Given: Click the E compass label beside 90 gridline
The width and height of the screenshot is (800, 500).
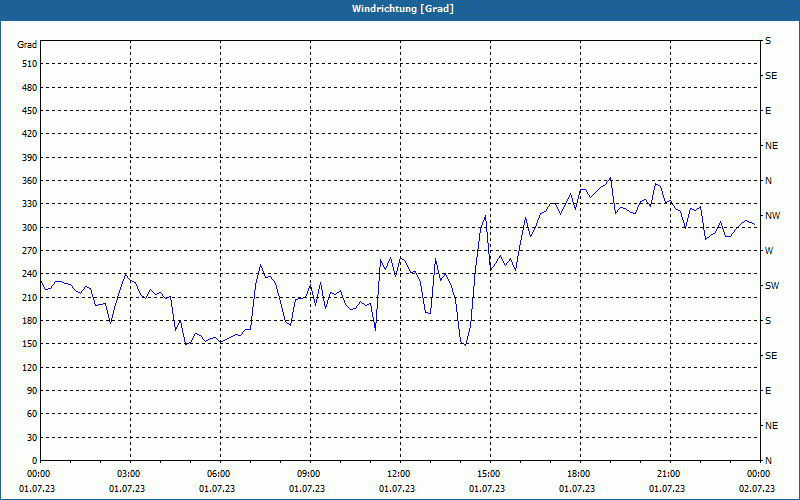Looking at the screenshot, I should coord(768,391).
